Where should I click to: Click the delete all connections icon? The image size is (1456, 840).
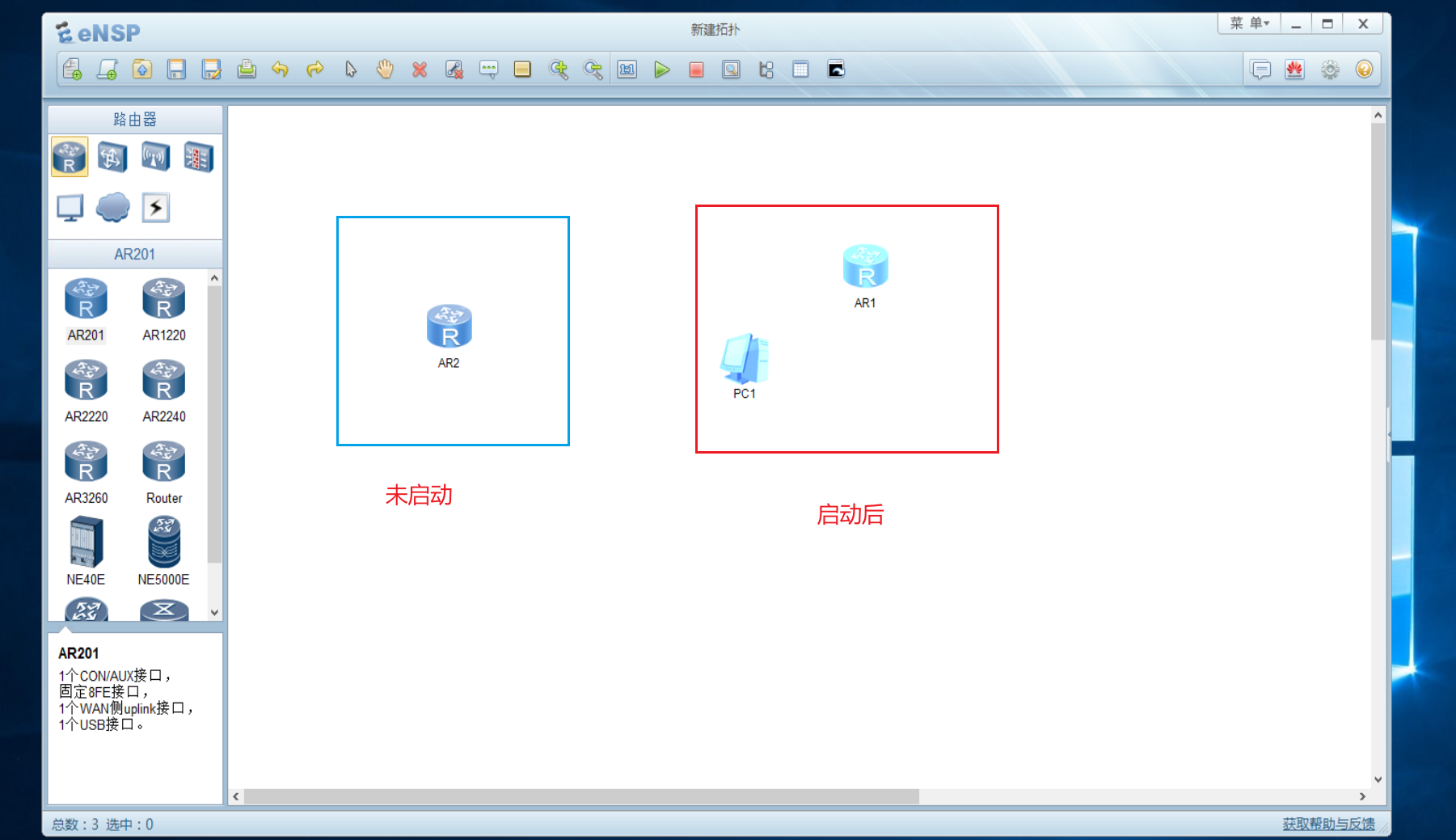coord(454,70)
